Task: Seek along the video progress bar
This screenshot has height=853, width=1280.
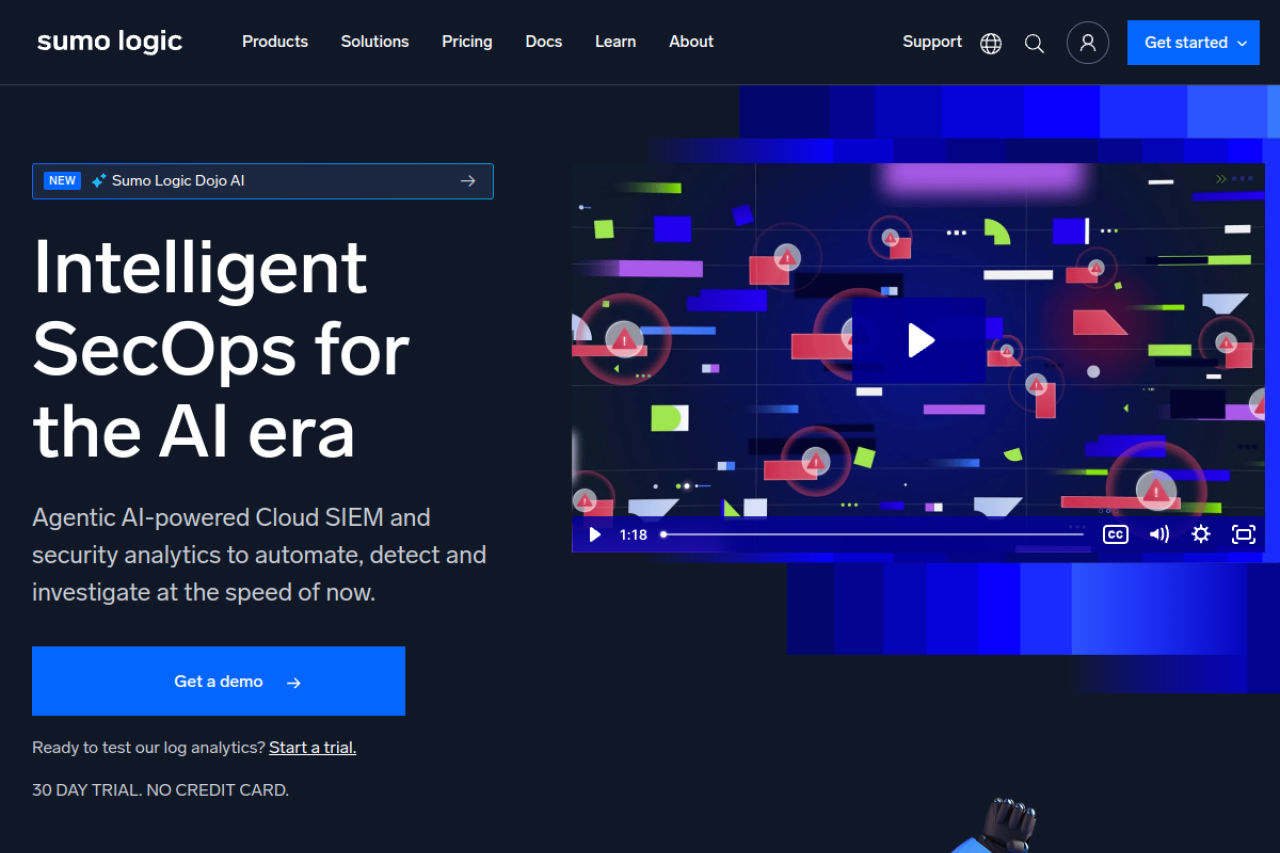Action: tap(872, 535)
